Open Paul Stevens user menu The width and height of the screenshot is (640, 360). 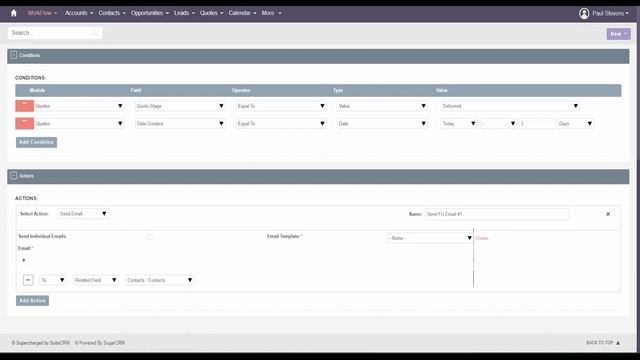pyautogui.click(x=610, y=13)
